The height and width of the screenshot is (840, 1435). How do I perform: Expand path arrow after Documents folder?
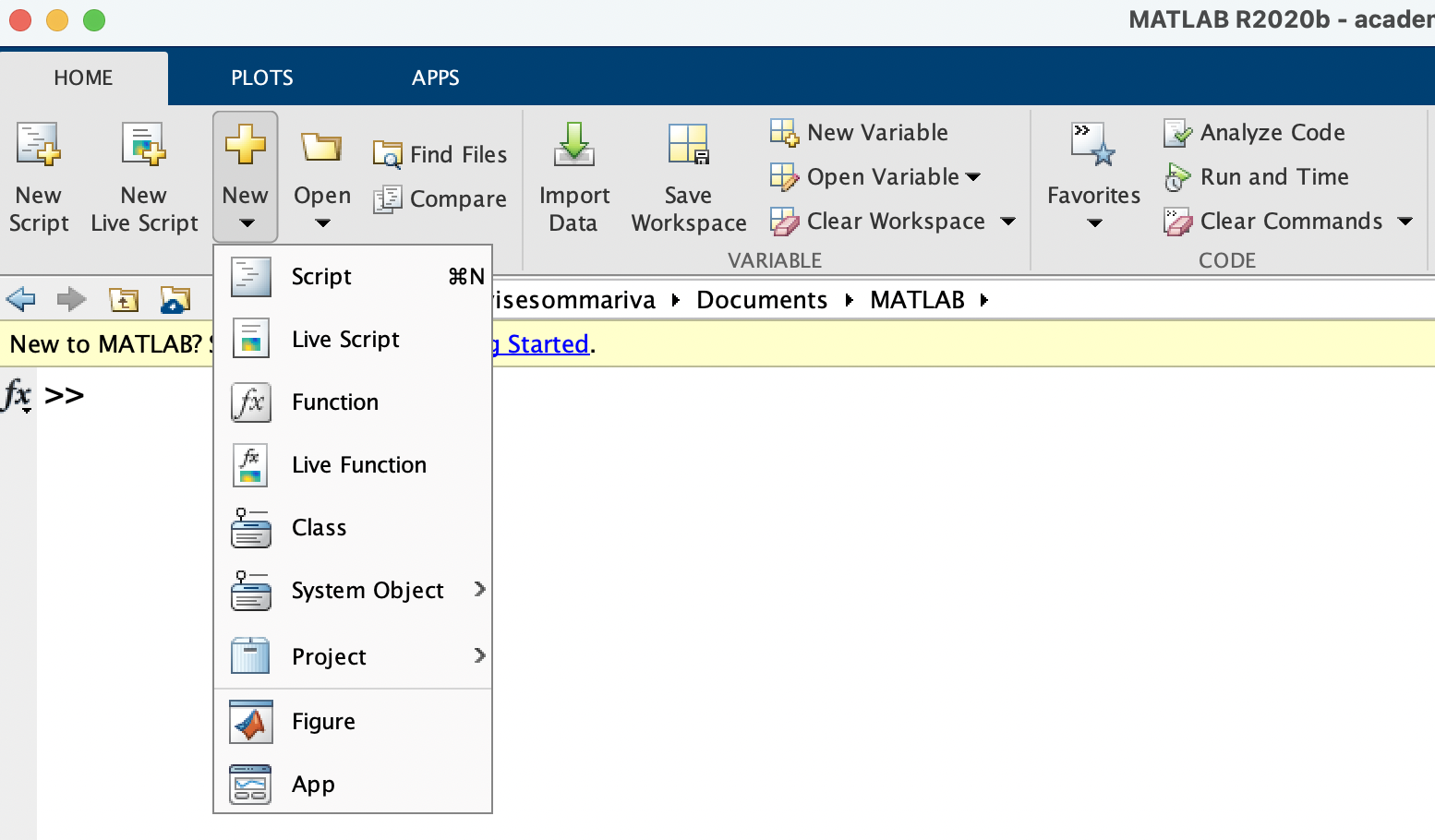click(849, 299)
